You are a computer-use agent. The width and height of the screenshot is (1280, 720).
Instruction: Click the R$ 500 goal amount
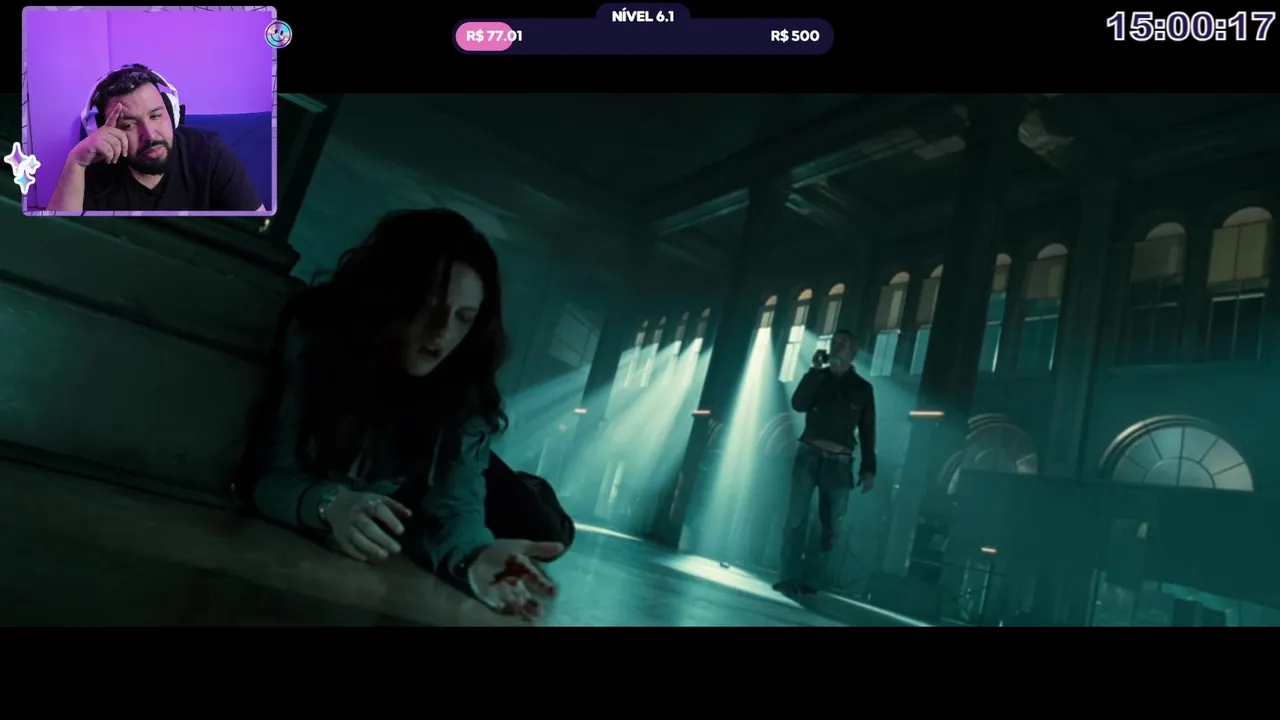coord(795,36)
